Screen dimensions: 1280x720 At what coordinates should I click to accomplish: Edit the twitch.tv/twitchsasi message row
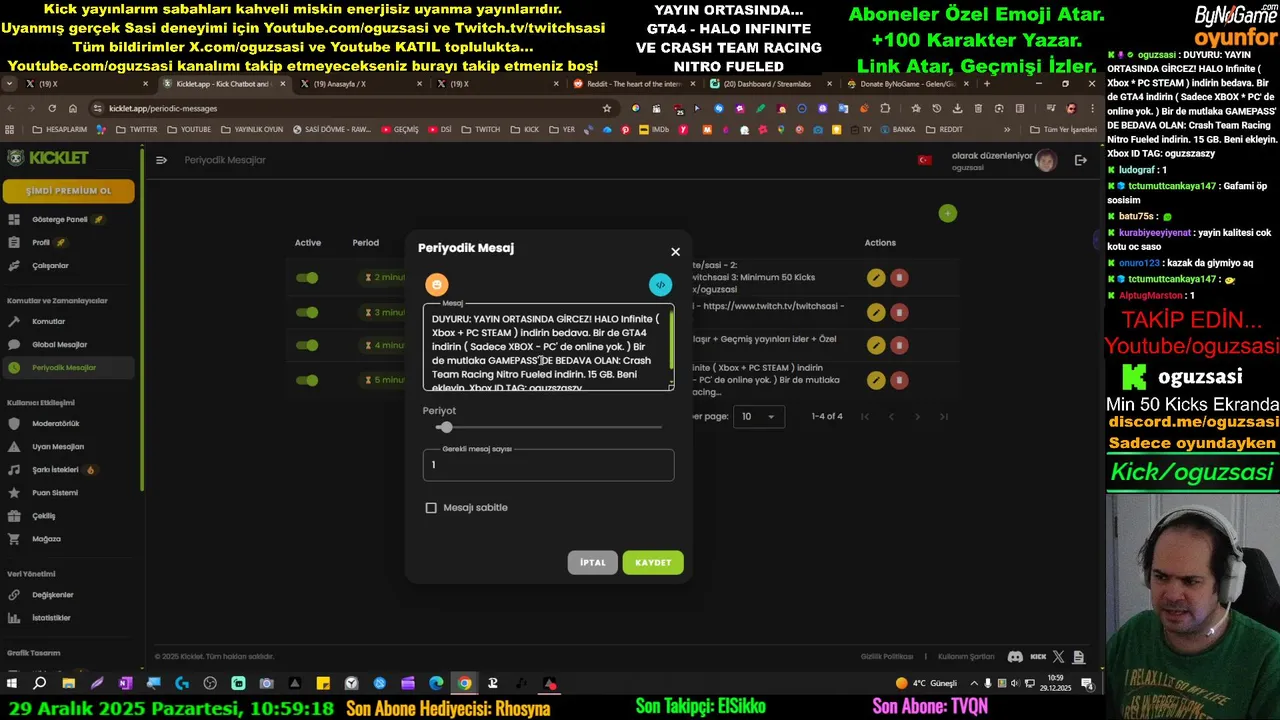[876, 313]
